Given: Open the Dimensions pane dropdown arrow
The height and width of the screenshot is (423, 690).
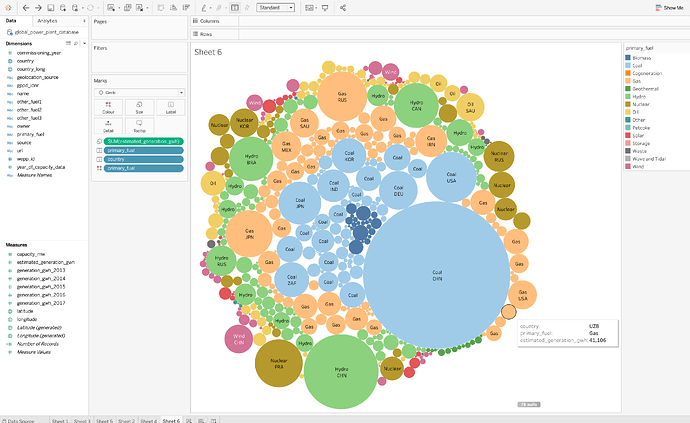Looking at the screenshot, I should (x=84, y=43).
